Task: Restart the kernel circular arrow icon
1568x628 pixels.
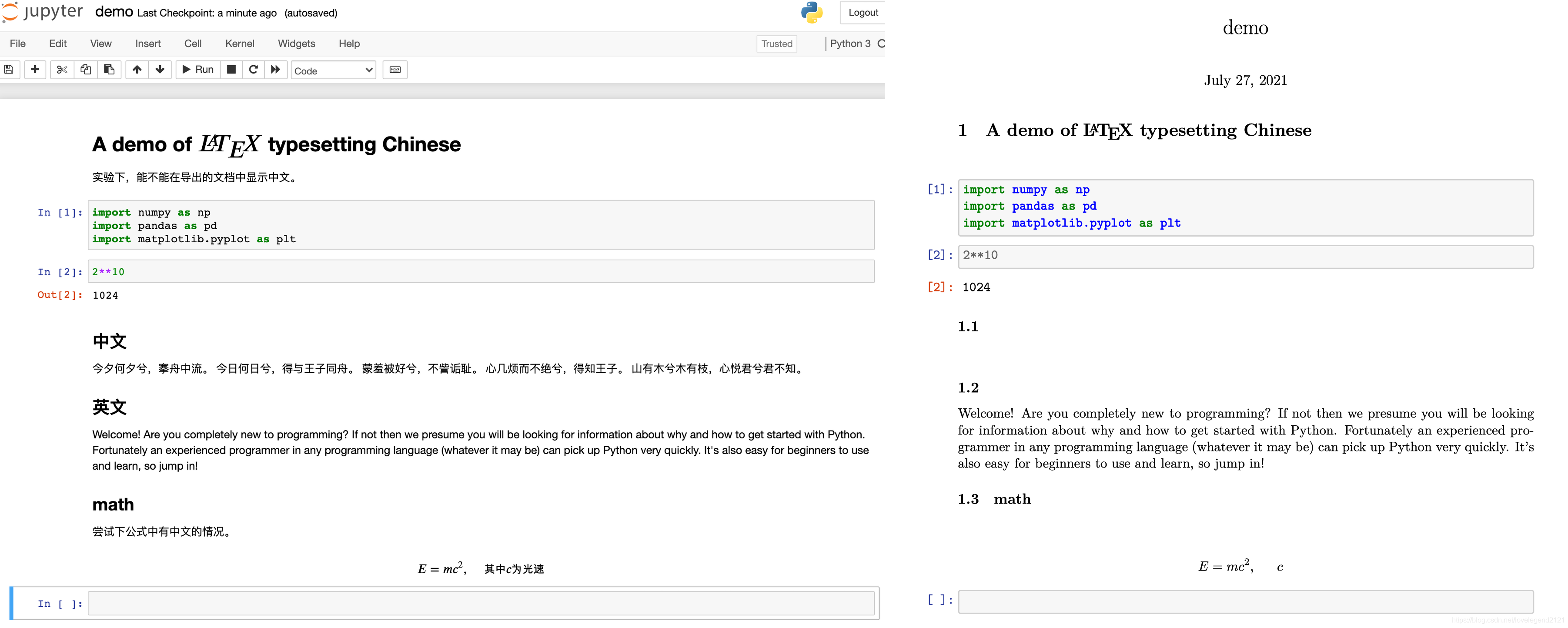Action: pos(253,70)
